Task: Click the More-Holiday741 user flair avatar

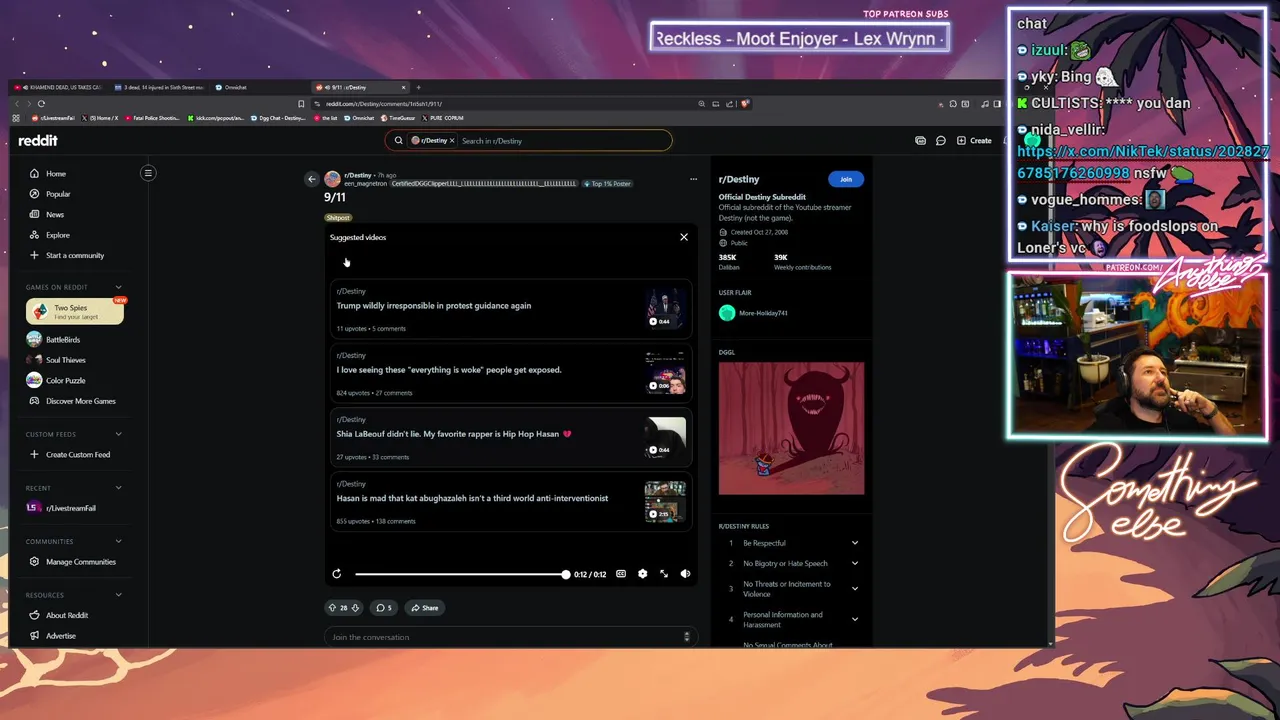Action: (727, 313)
